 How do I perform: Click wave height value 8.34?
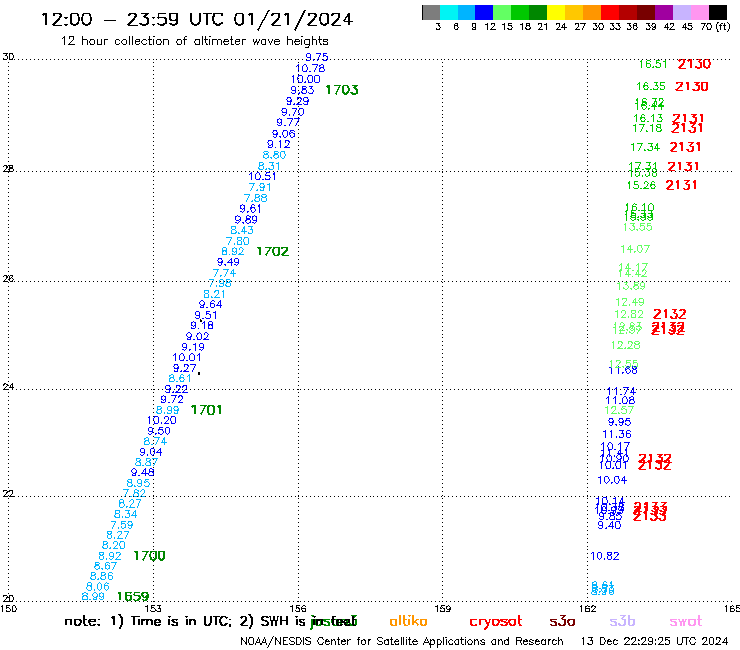tap(125, 515)
